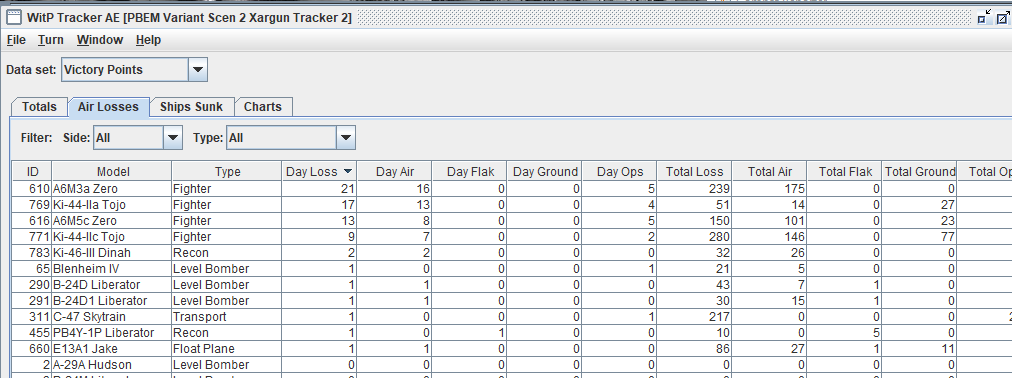Select the B-24D1 Liberator row
Image resolution: width=1012 pixels, height=378 pixels.
click(x=512, y=301)
